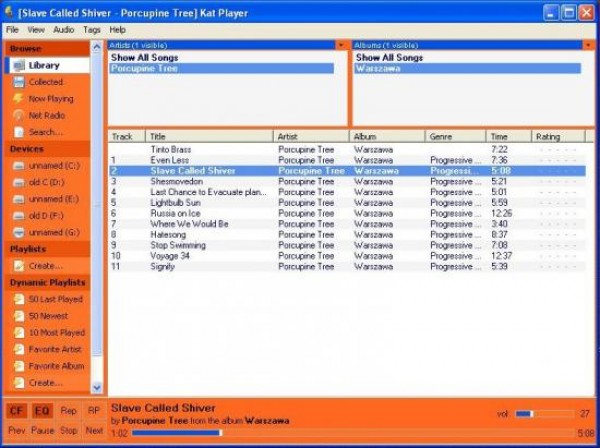Open the 10 Most Played playlist icon

click(x=19, y=333)
